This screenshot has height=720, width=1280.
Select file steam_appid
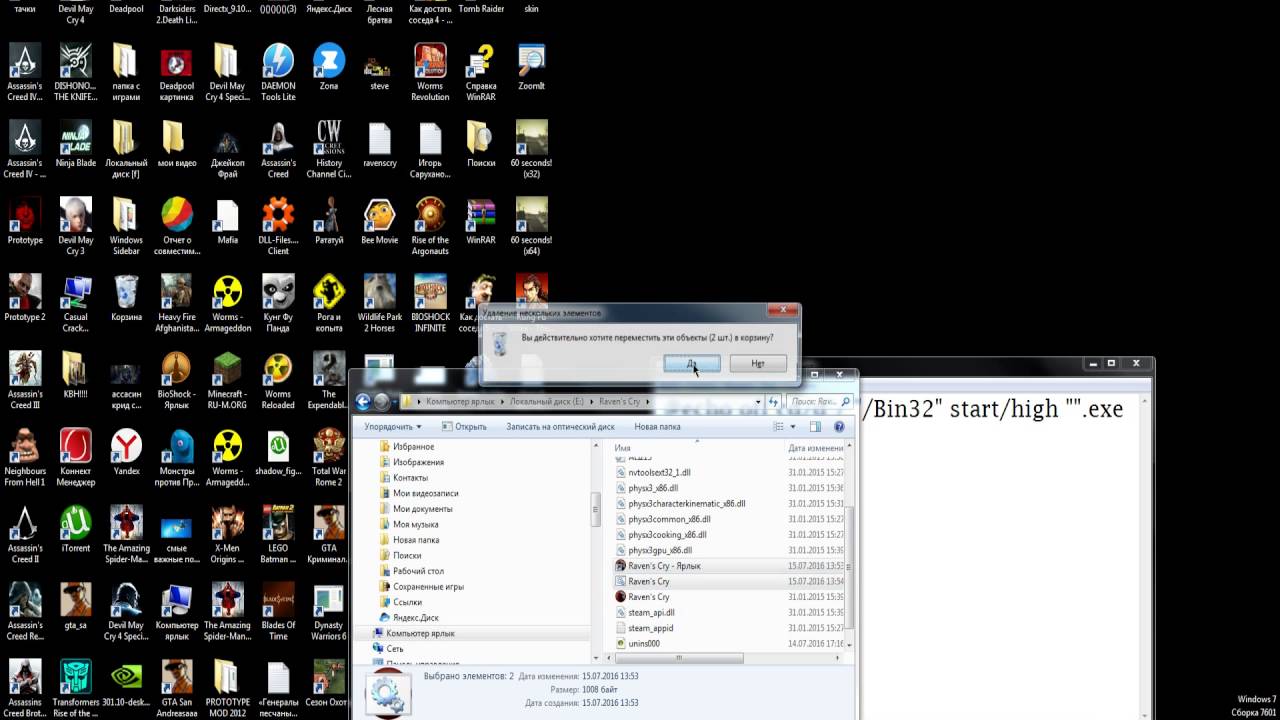click(x=650, y=628)
